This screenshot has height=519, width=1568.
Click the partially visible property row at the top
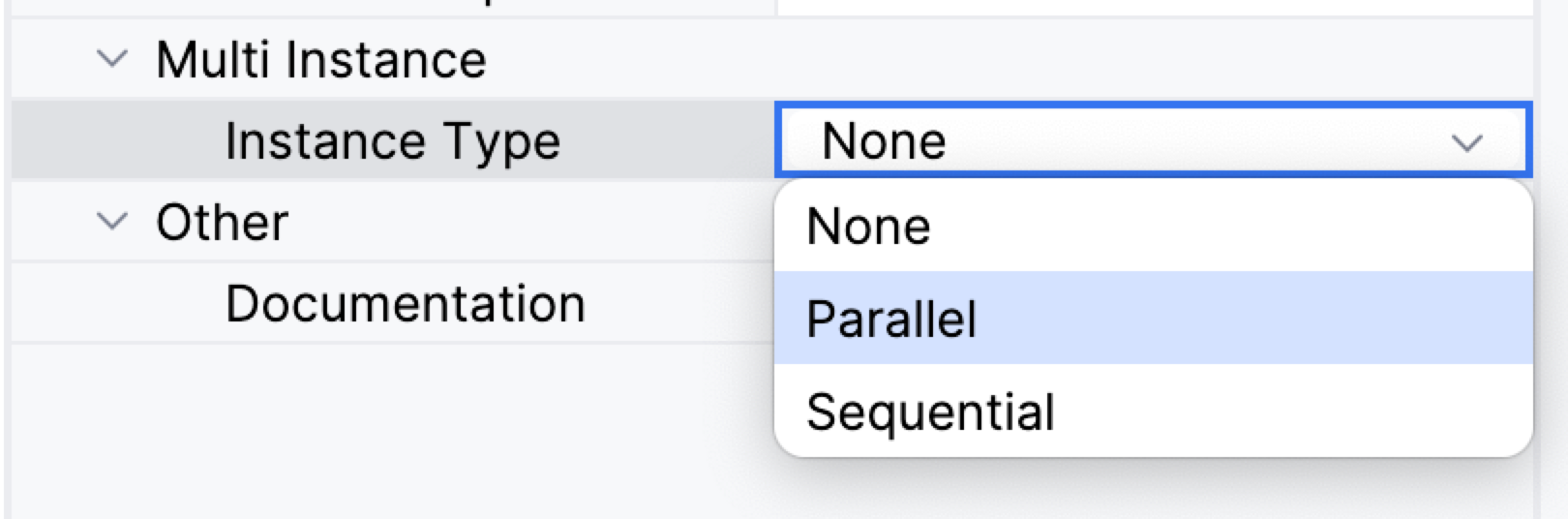(x=387, y=7)
